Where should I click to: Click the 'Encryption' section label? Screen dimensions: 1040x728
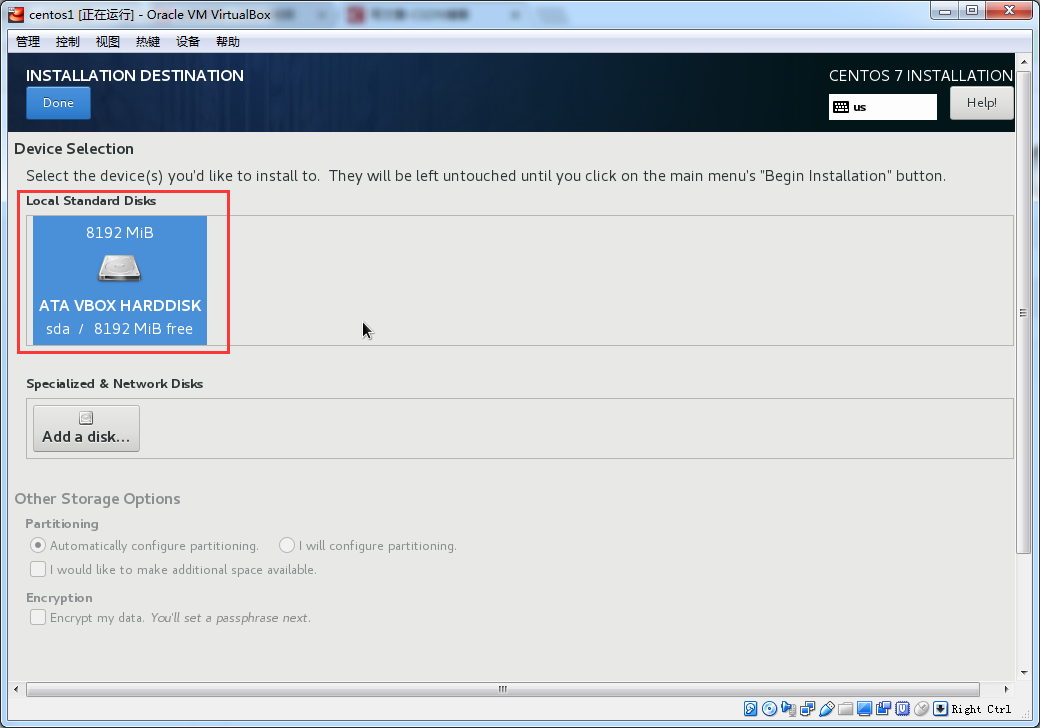pos(59,597)
